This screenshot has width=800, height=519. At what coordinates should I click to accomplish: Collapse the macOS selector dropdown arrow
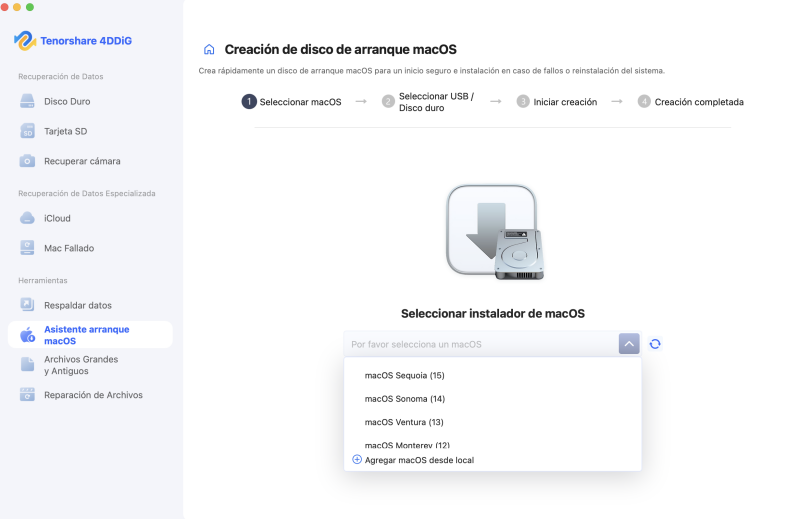coord(628,344)
